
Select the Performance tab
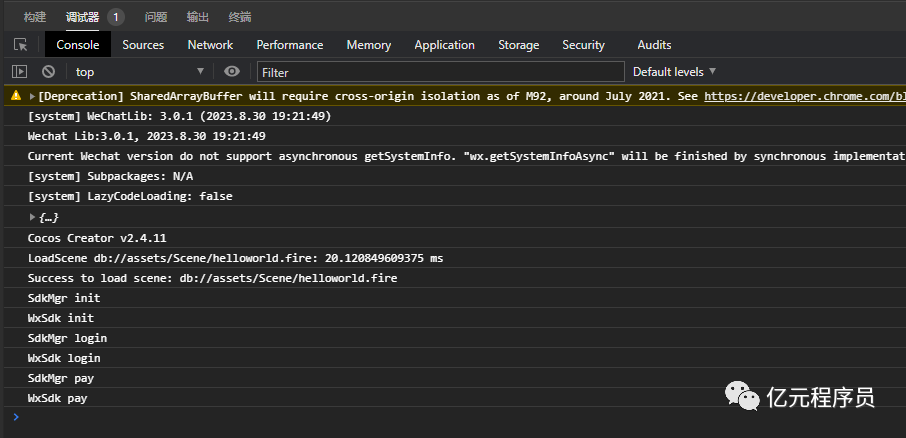pos(290,45)
